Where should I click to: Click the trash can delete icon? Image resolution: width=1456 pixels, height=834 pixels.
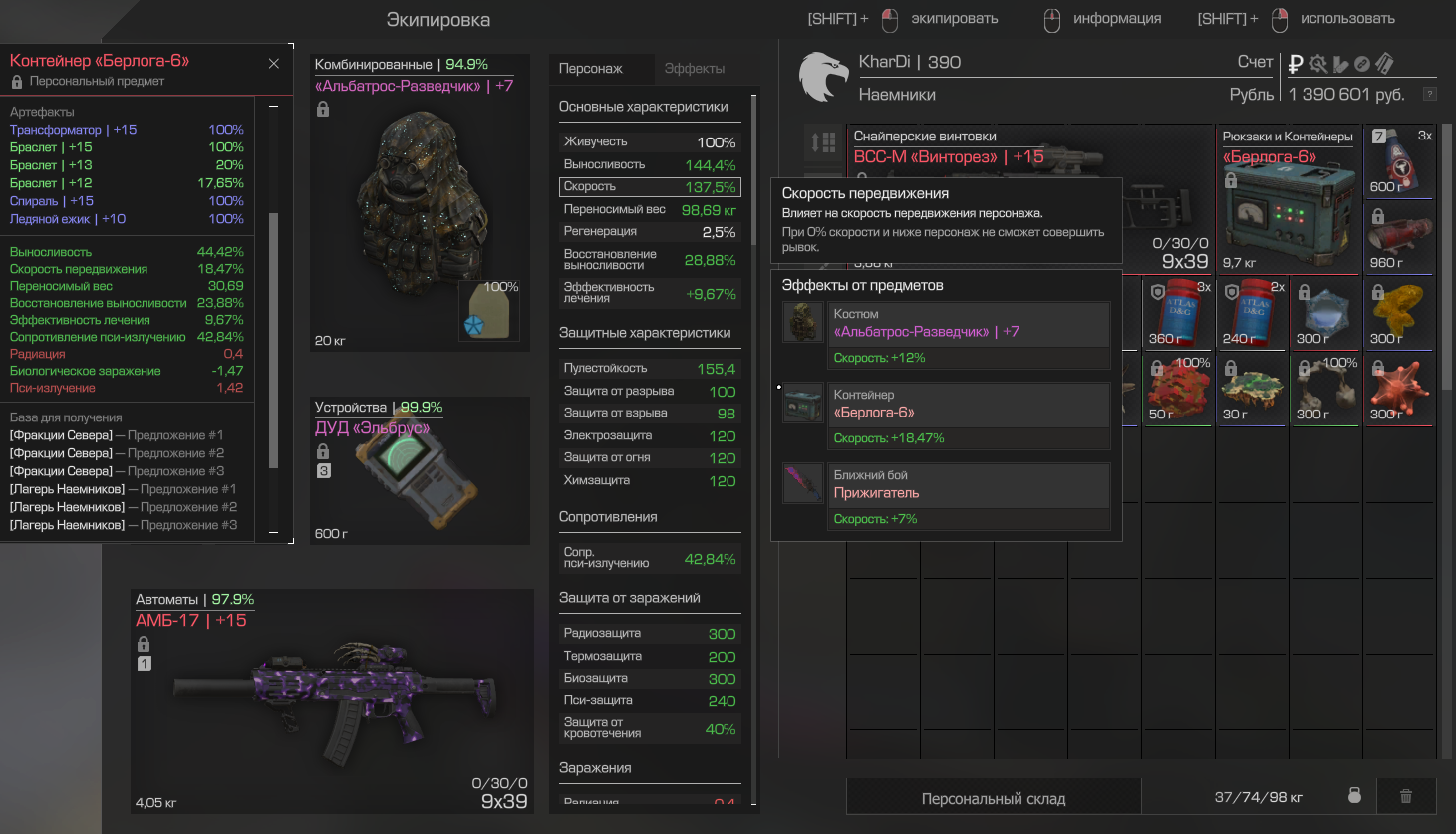[1406, 796]
